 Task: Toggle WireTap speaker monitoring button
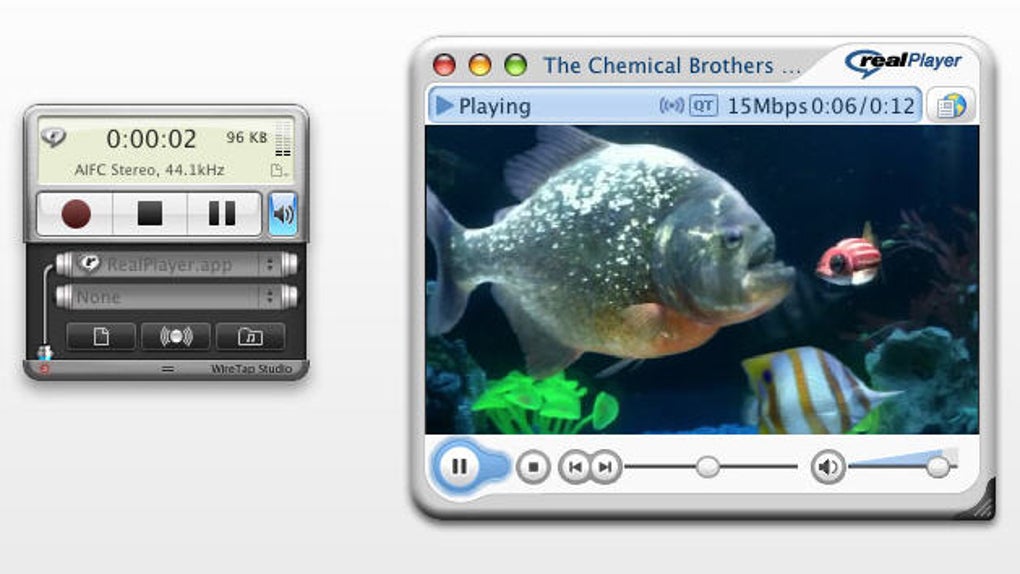pyautogui.click(x=283, y=213)
